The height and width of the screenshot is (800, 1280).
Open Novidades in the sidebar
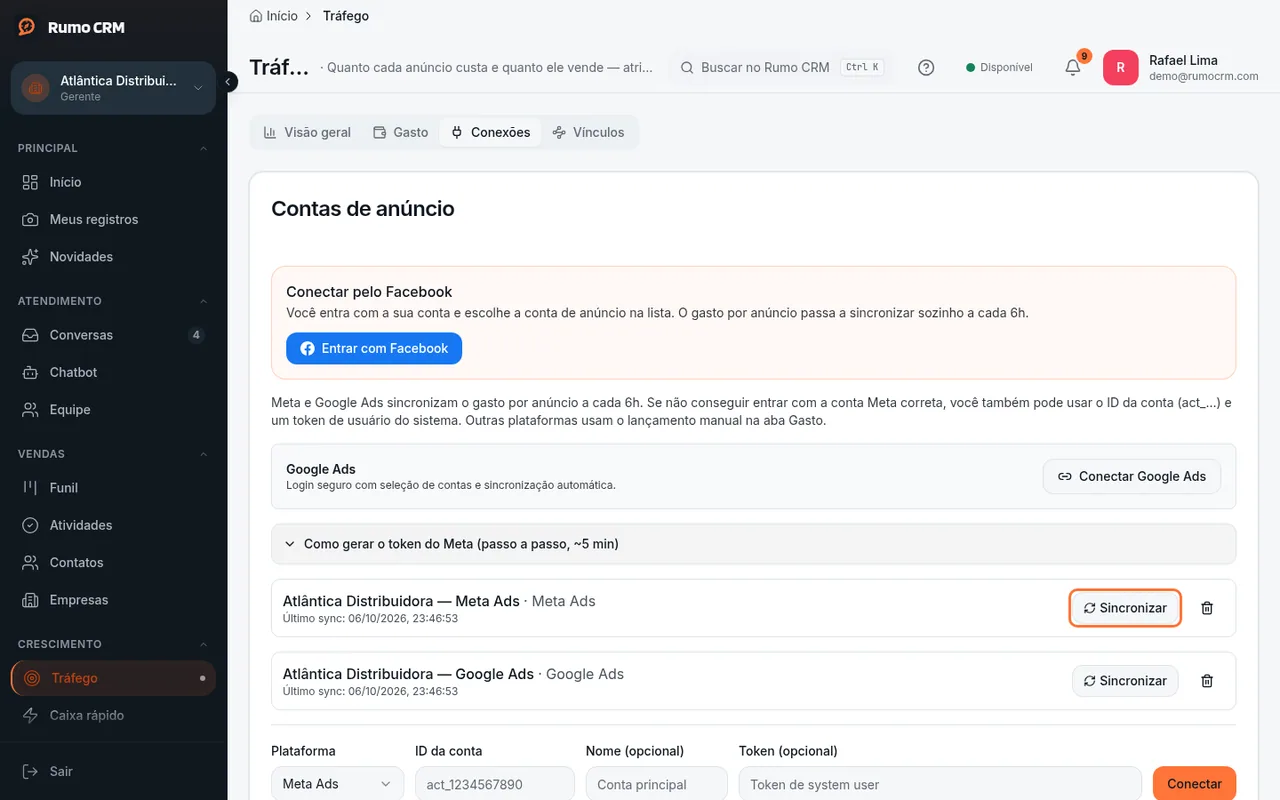[x=113, y=257]
